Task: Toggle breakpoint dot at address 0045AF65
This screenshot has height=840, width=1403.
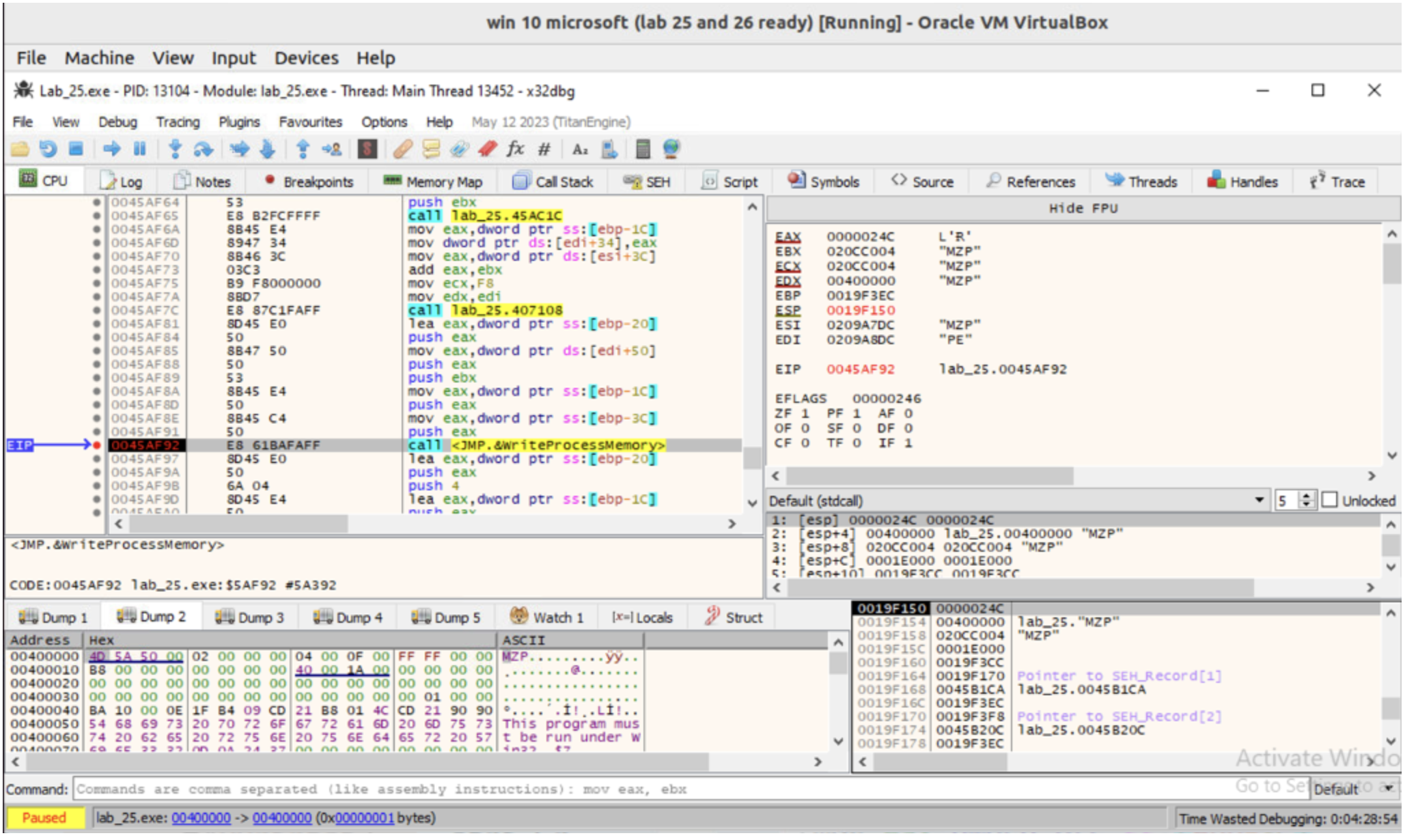Action: 97,216
